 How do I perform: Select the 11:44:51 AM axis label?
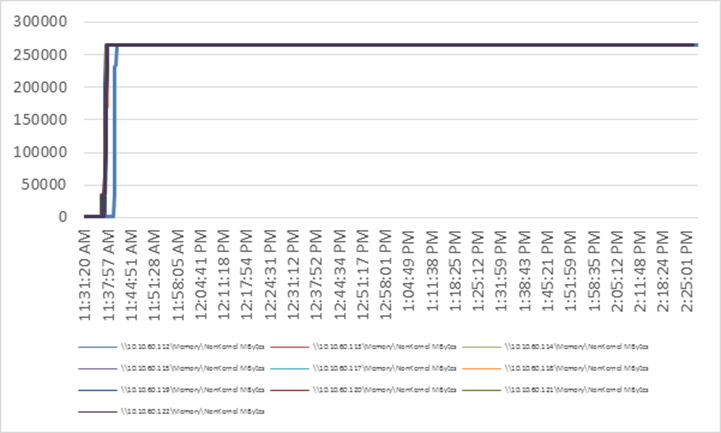tap(132, 275)
